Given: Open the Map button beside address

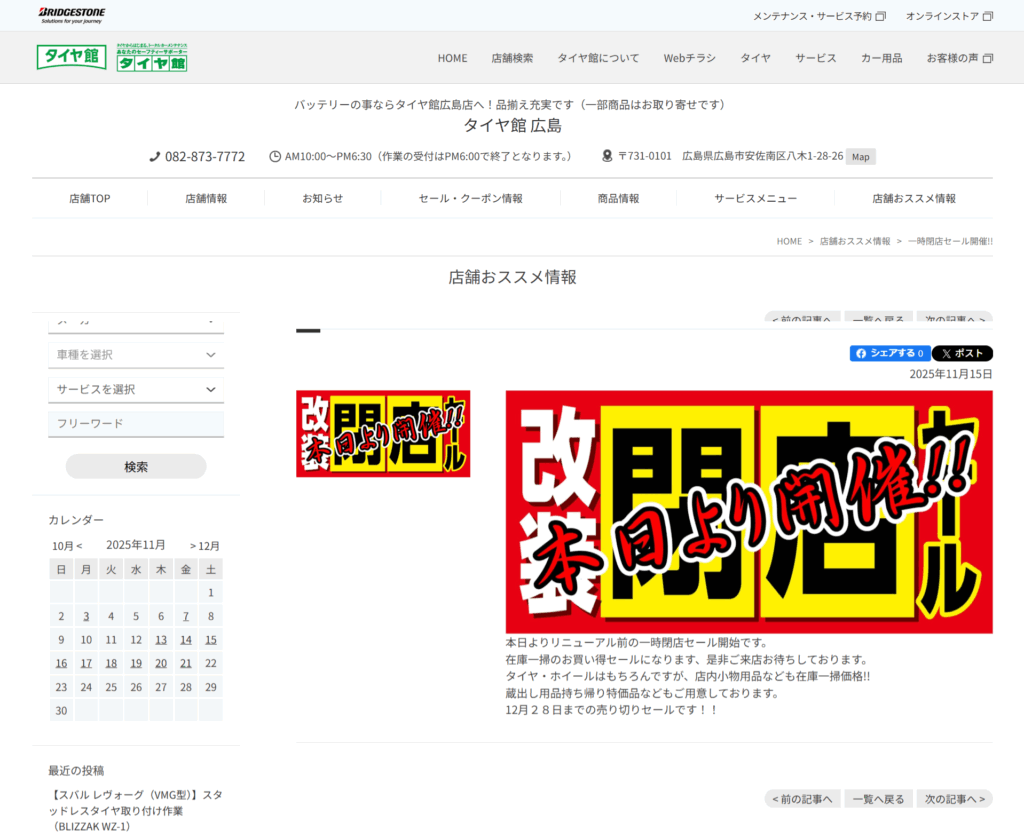Looking at the screenshot, I should point(860,156).
